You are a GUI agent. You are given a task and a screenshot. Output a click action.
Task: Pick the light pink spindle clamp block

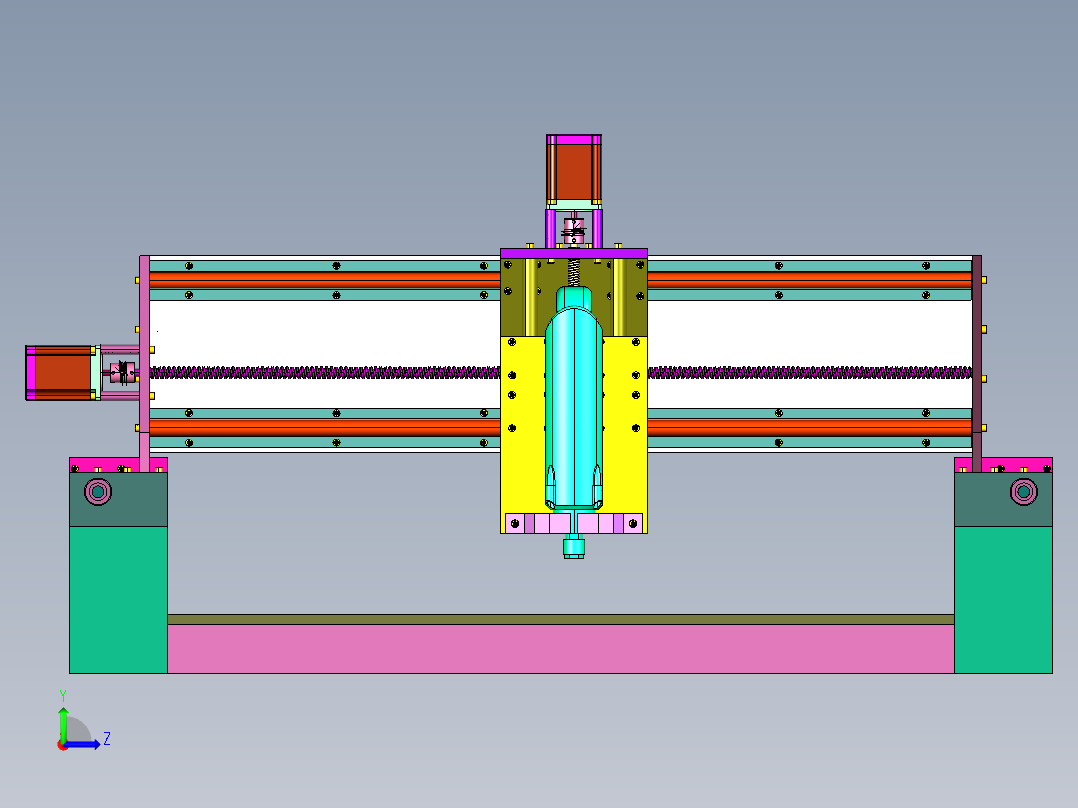(x=574, y=523)
